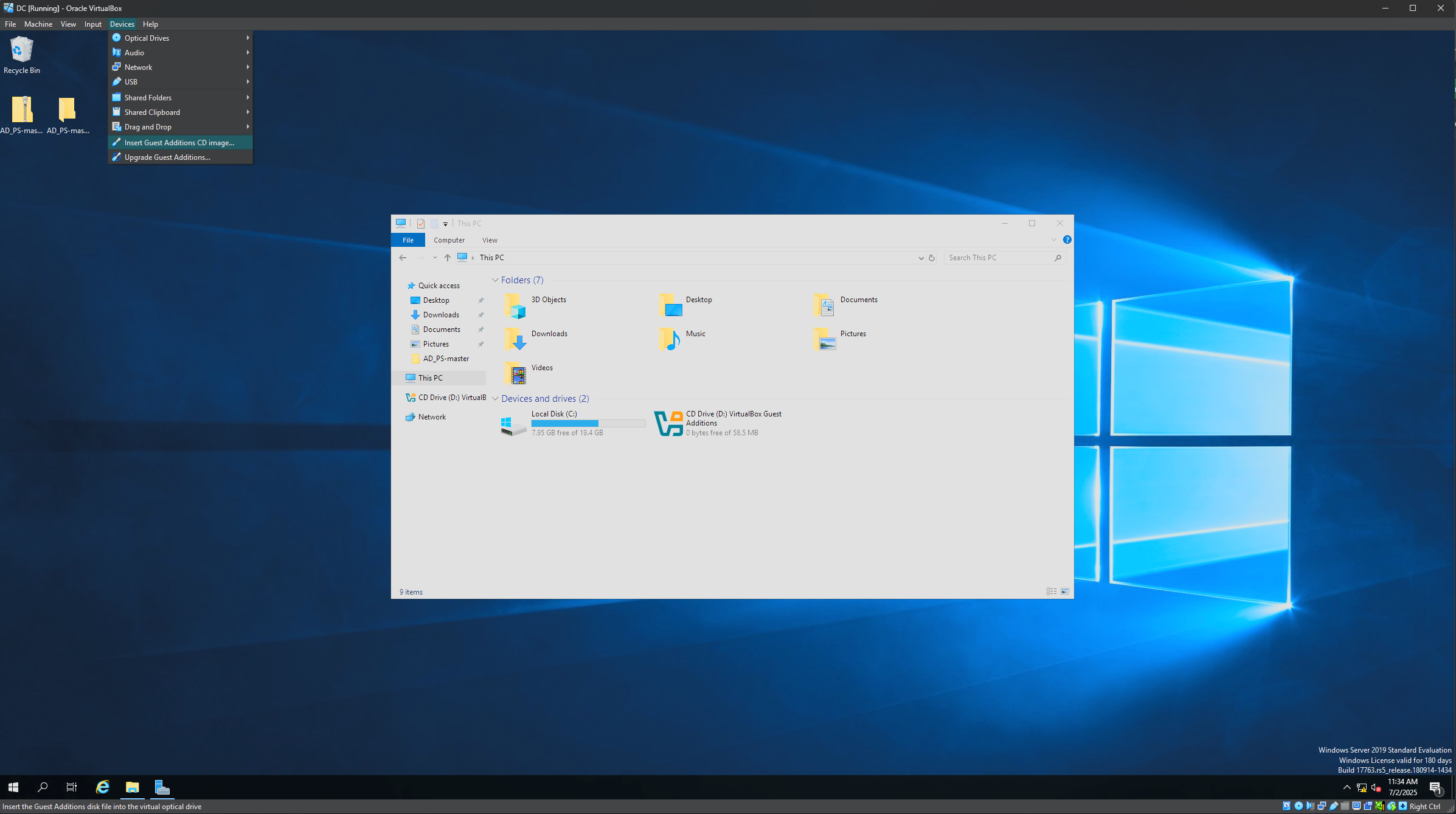
Task: Go back in File Explorer
Action: coord(403,258)
